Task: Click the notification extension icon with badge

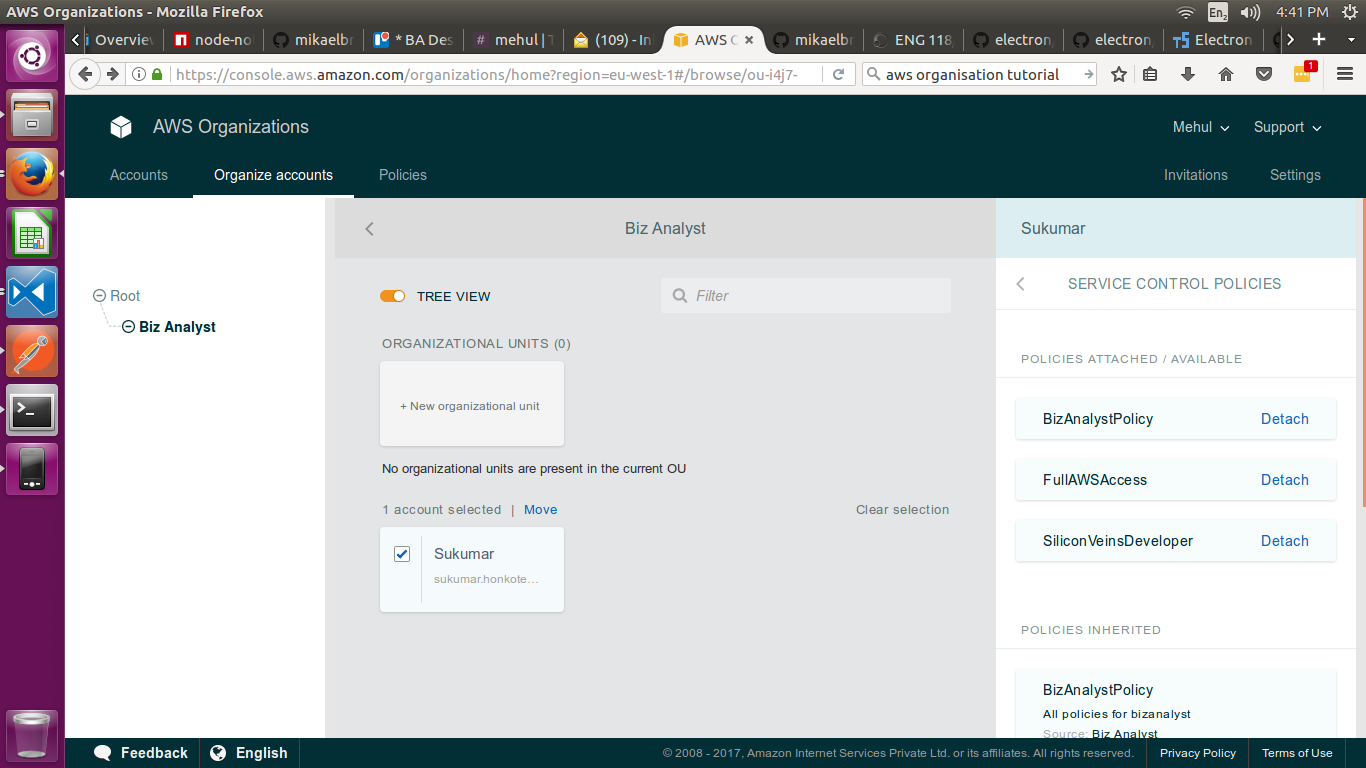Action: coord(1304,72)
